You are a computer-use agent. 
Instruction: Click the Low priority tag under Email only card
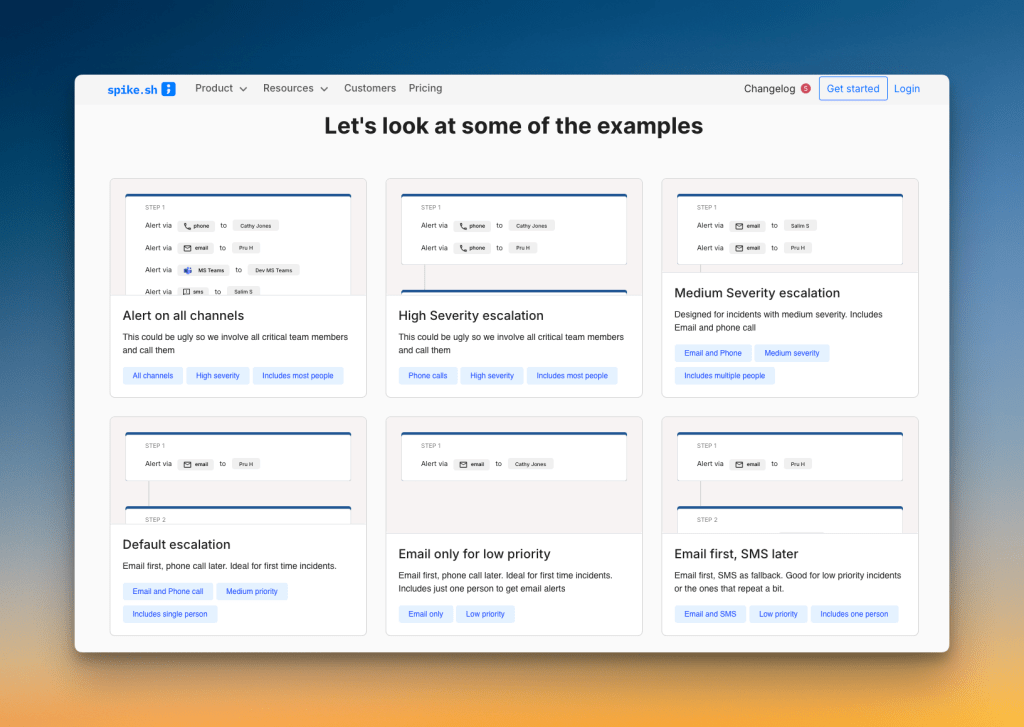(x=486, y=614)
